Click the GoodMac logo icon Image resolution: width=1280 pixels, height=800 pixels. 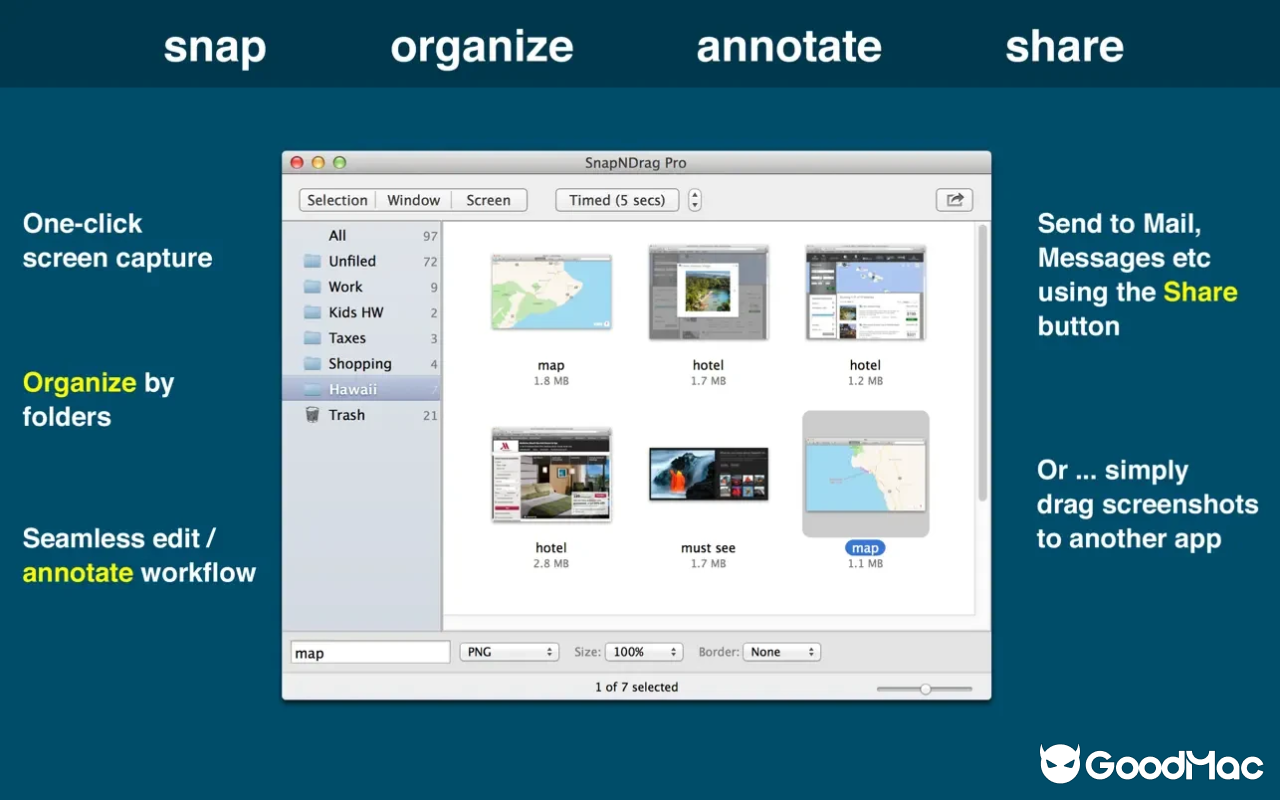tap(1060, 763)
